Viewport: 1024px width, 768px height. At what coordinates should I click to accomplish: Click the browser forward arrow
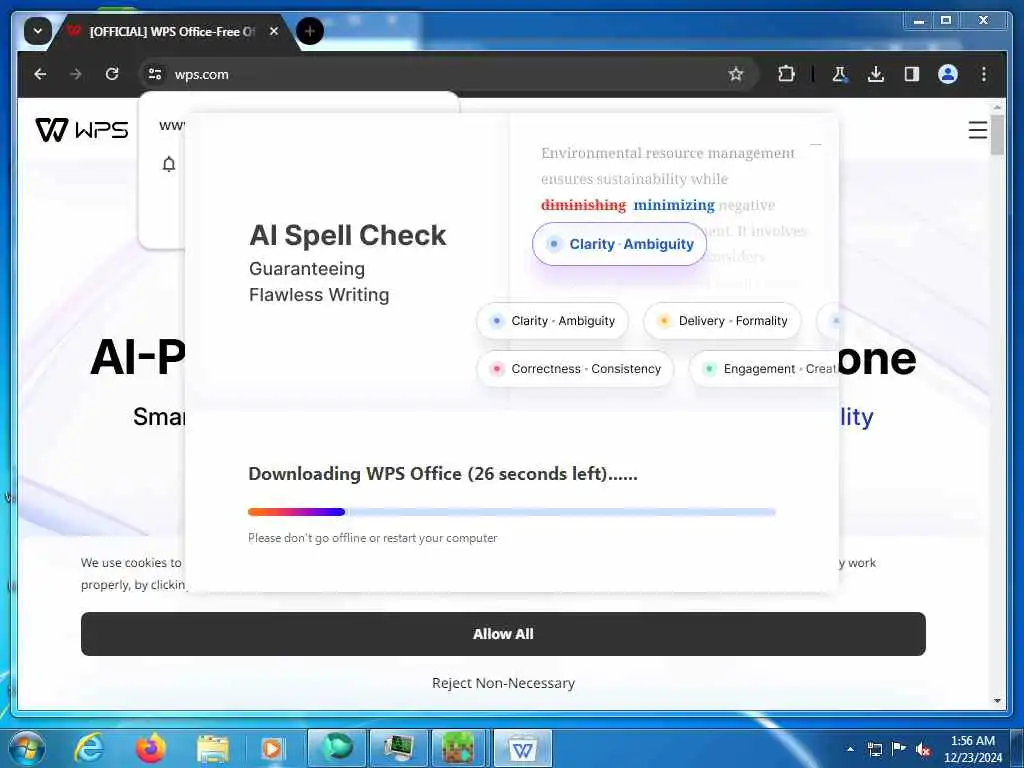pos(76,74)
